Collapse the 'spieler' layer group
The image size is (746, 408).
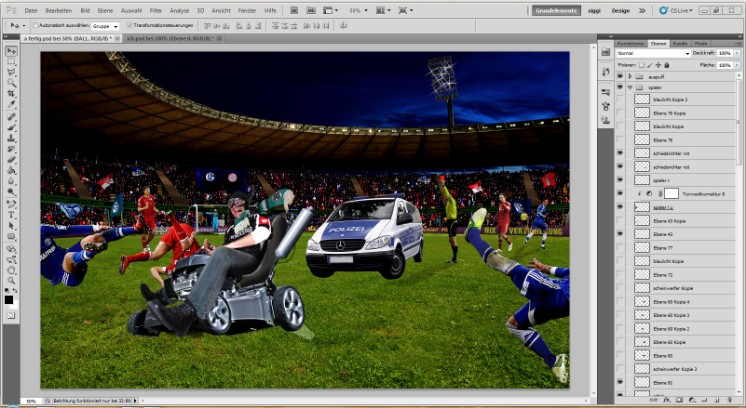coord(628,88)
